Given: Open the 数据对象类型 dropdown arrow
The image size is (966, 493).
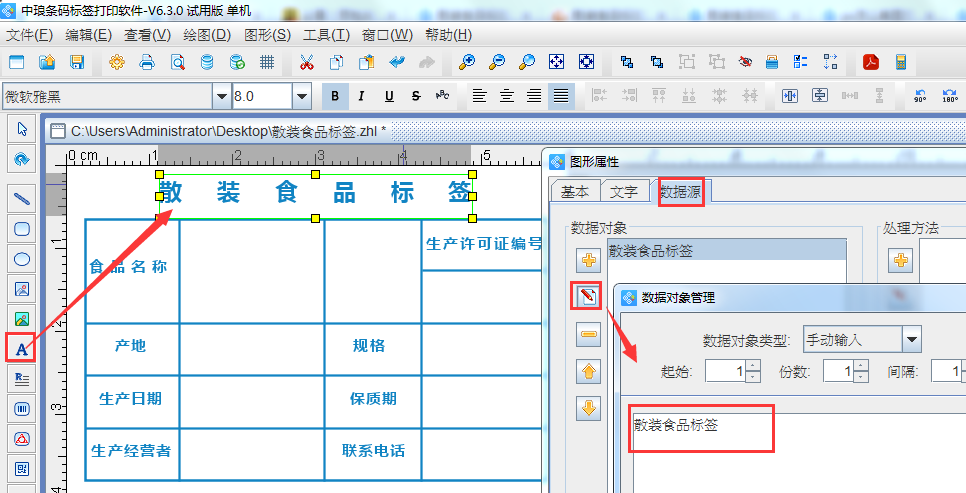Looking at the screenshot, I should click(912, 340).
